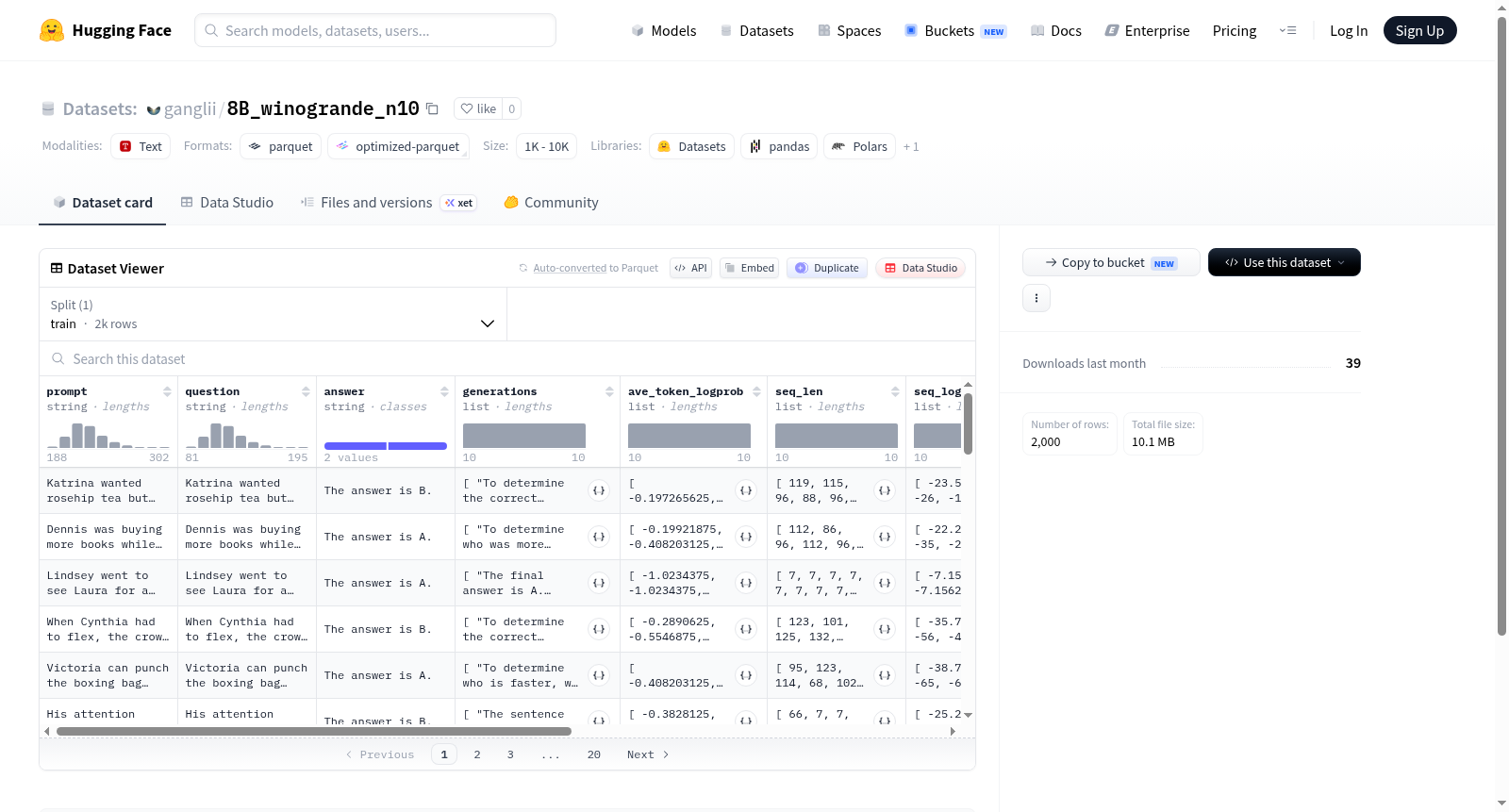The image size is (1509, 812).
Task: Expand braces icon in Dennis row ave_token_logprob cell
Action: point(746,537)
